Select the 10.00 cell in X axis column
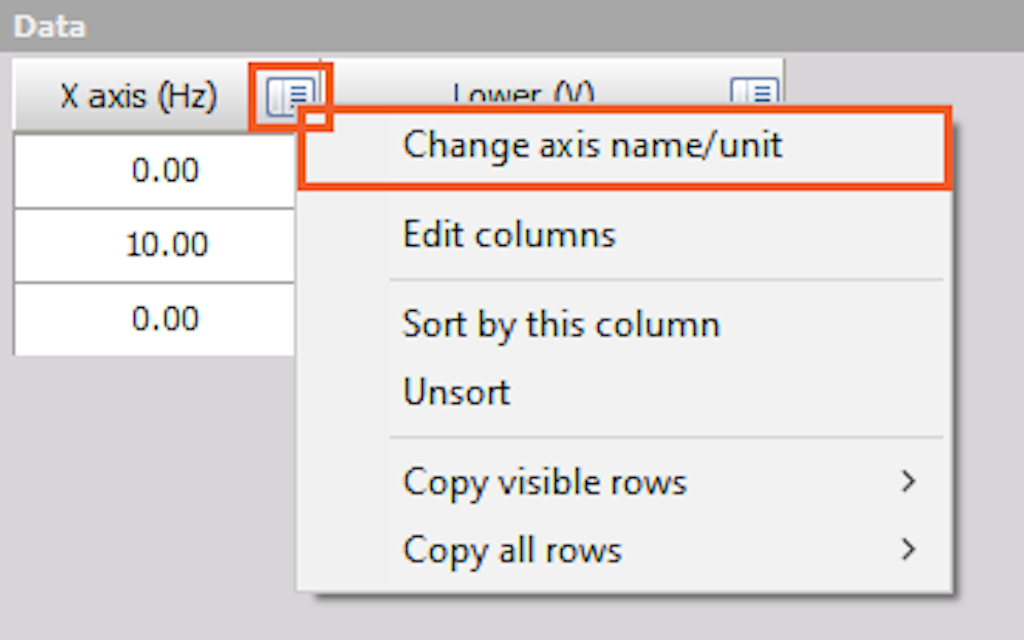 pyautogui.click(x=155, y=245)
